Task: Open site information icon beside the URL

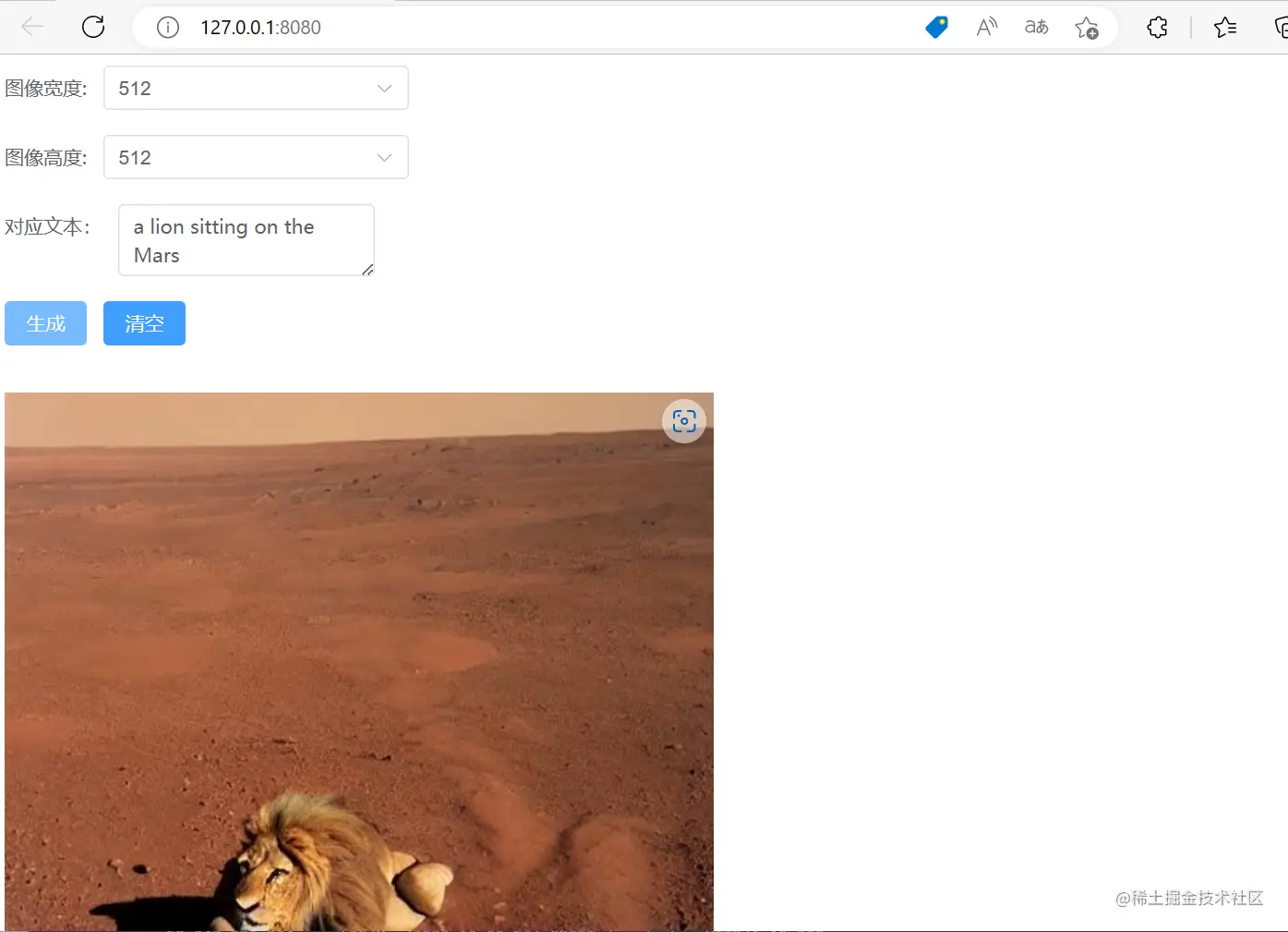Action: click(168, 28)
